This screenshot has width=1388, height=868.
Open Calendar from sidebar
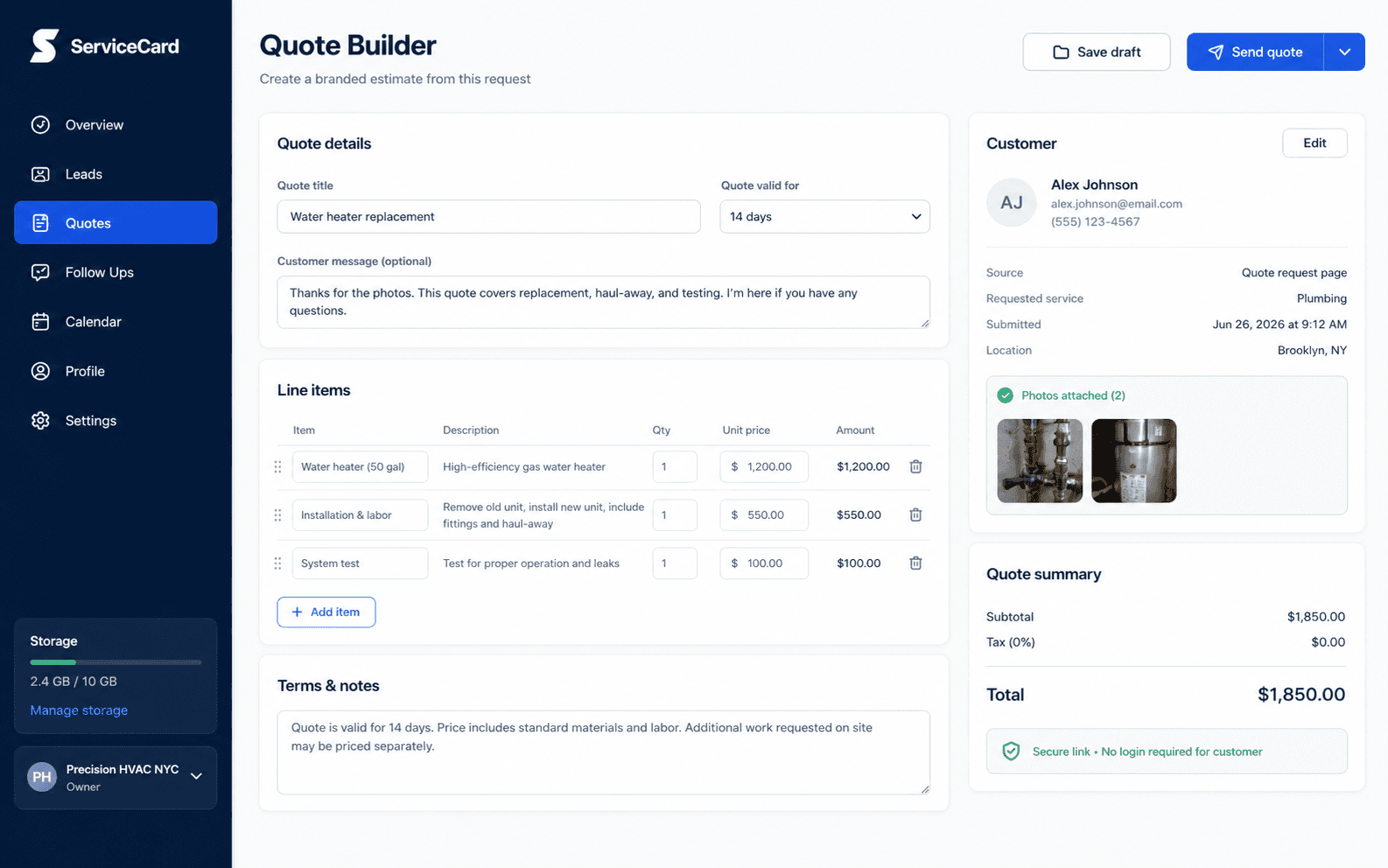pyautogui.click(x=116, y=321)
